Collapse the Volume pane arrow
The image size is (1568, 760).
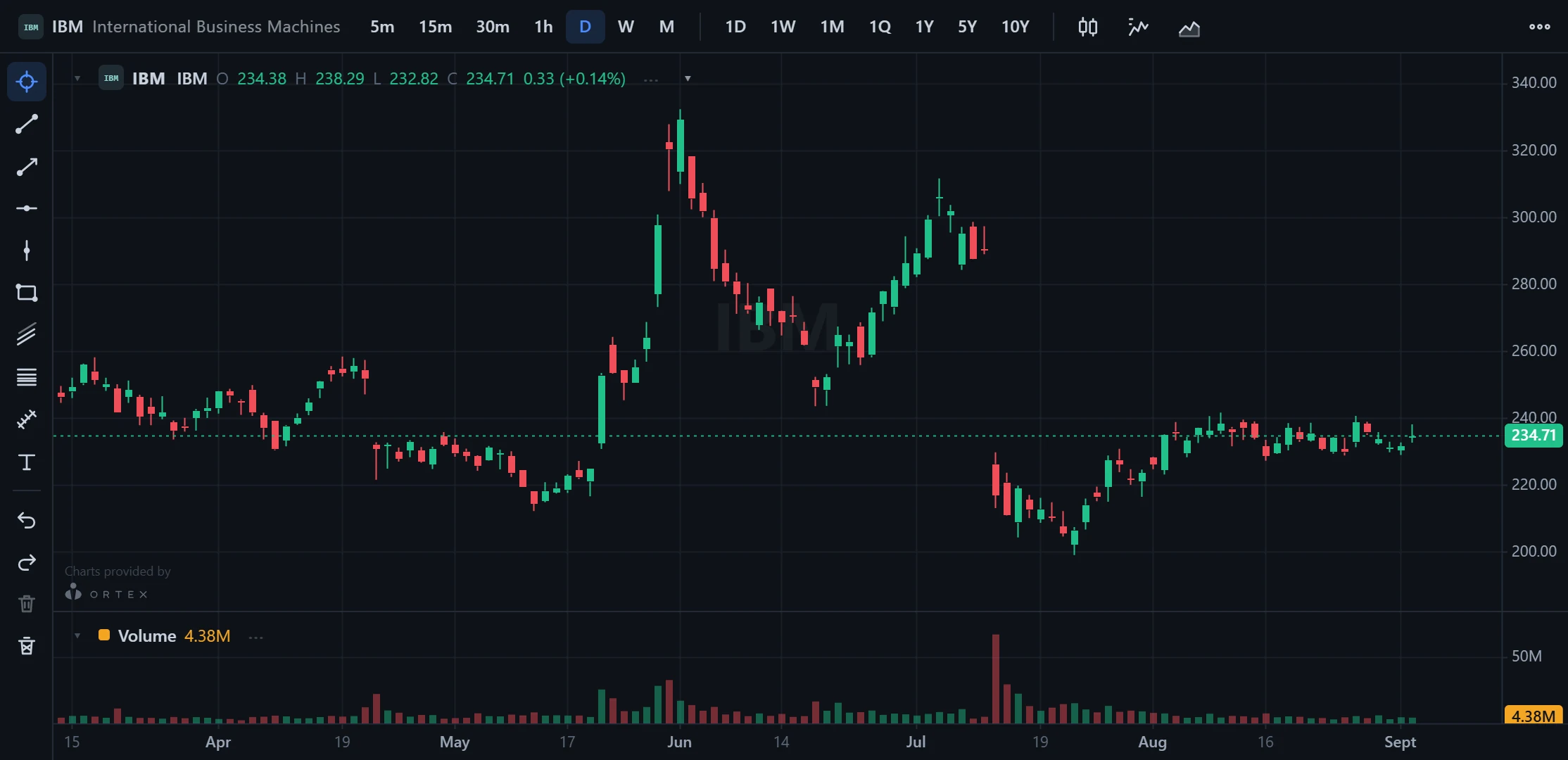(x=77, y=635)
